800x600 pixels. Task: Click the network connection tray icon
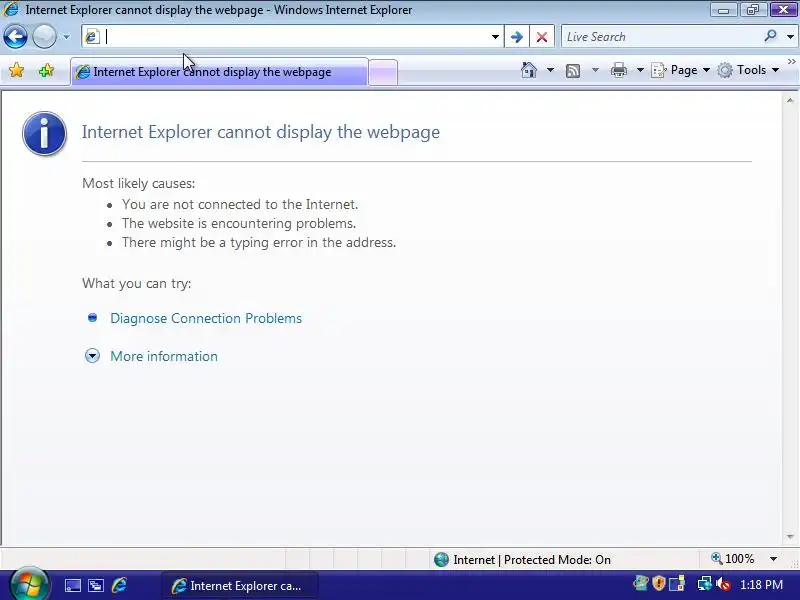(705, 583)
